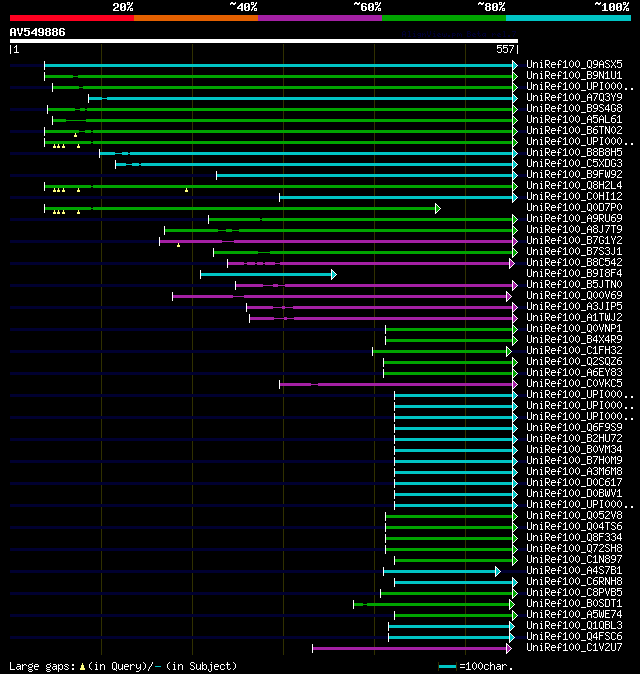
Task: Select the UniRef100_D0C617 label
Action: tap(574, 483)
